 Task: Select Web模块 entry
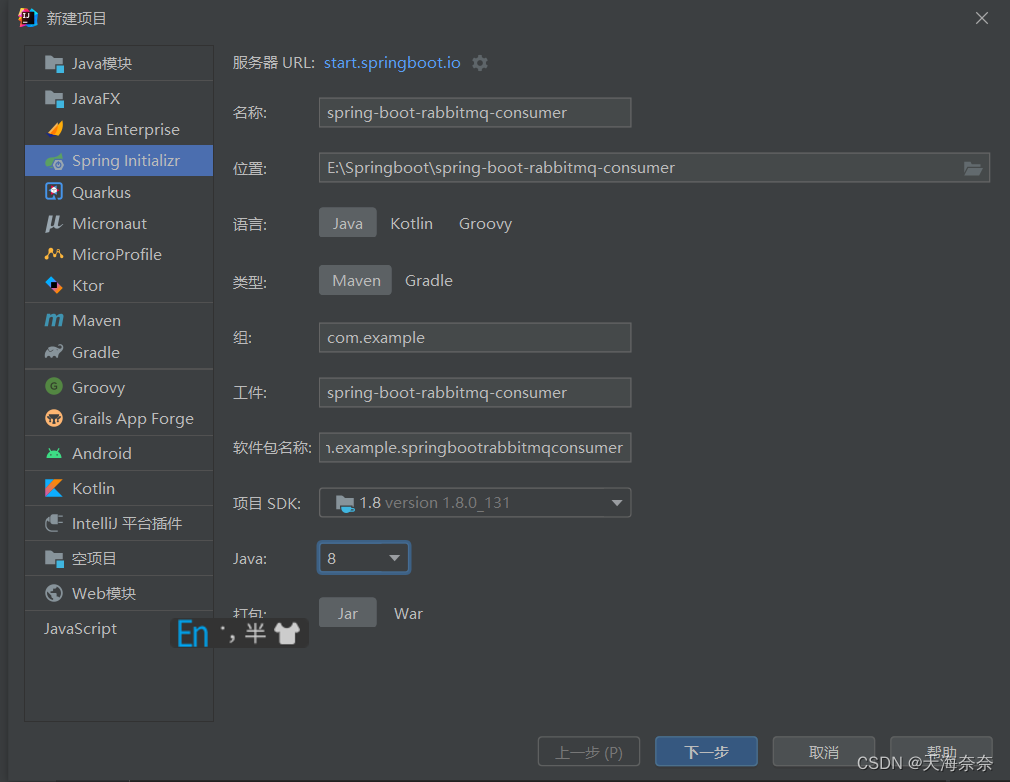point(119,593)
